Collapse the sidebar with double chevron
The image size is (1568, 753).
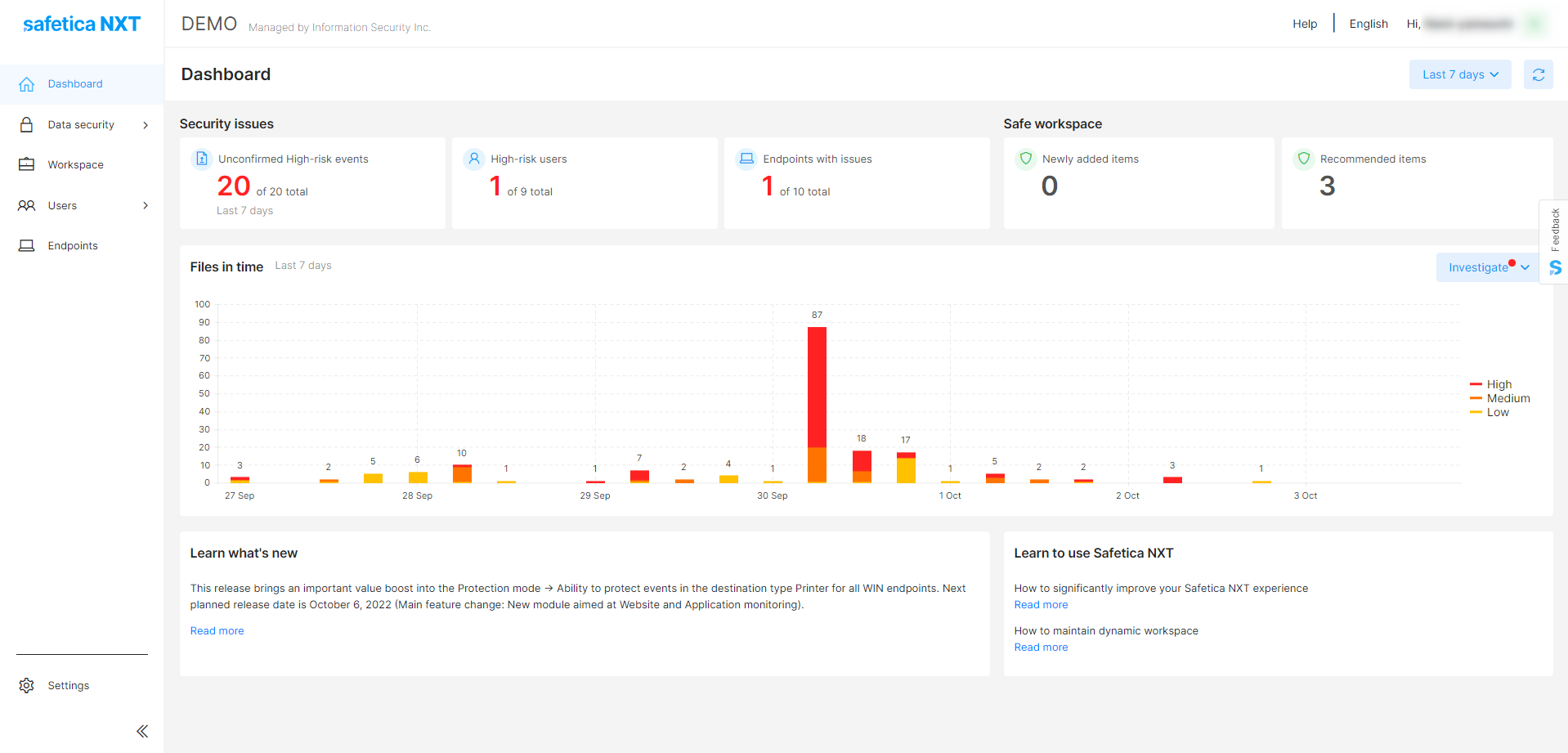coord(142,731)
